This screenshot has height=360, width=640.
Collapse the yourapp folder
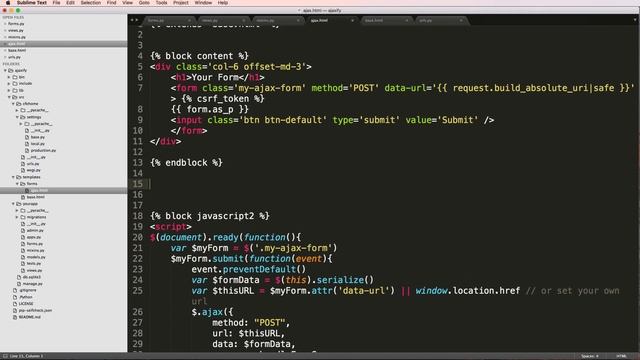[13, 204]
